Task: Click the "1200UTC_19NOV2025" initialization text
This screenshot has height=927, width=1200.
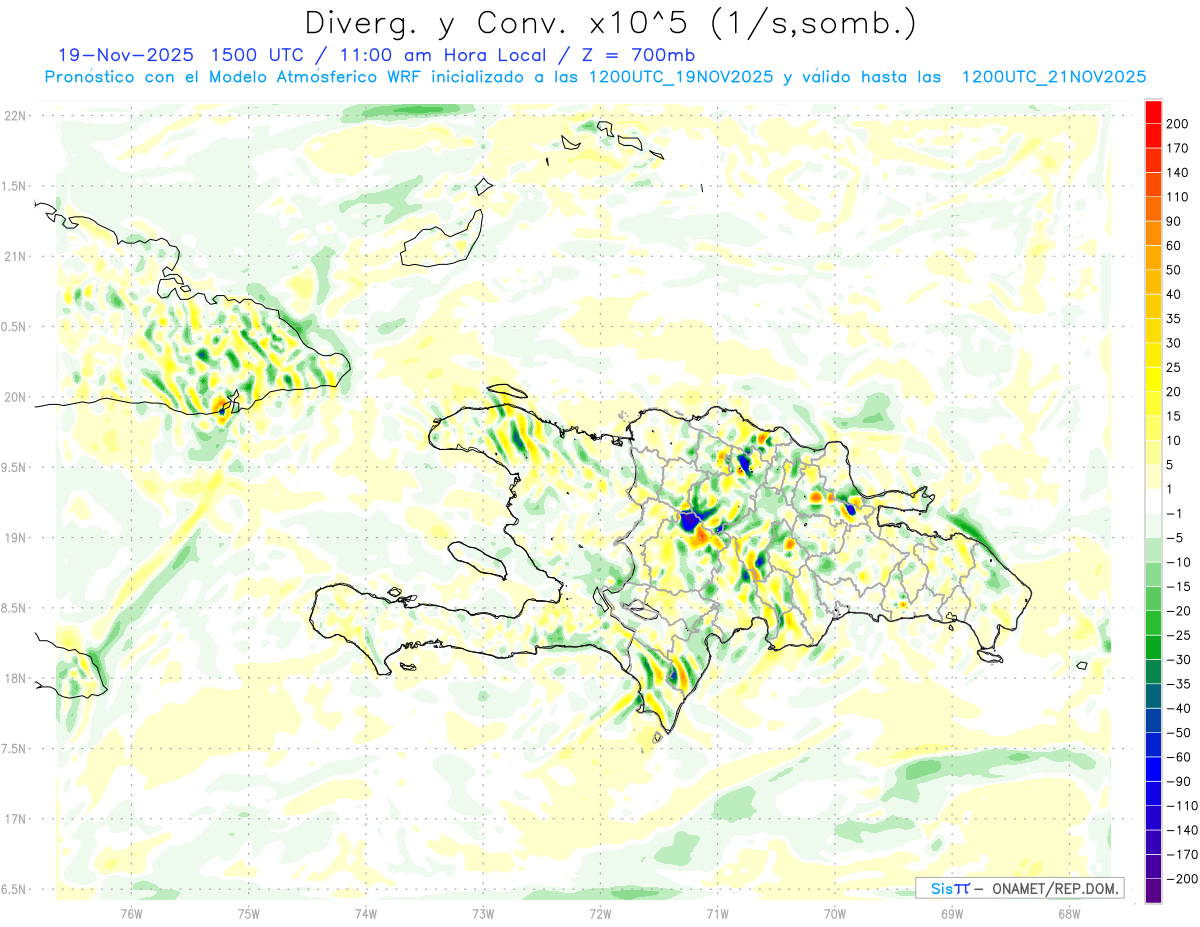Action: click(x=680, y=77)
